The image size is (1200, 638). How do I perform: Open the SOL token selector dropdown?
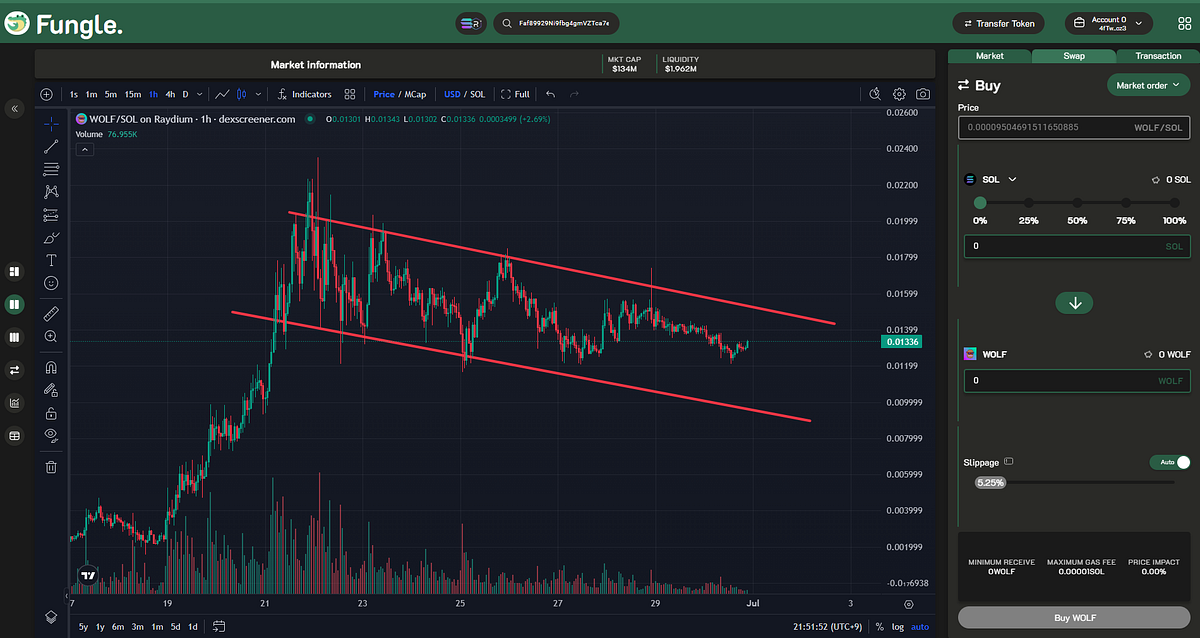[x=992, y=179]
